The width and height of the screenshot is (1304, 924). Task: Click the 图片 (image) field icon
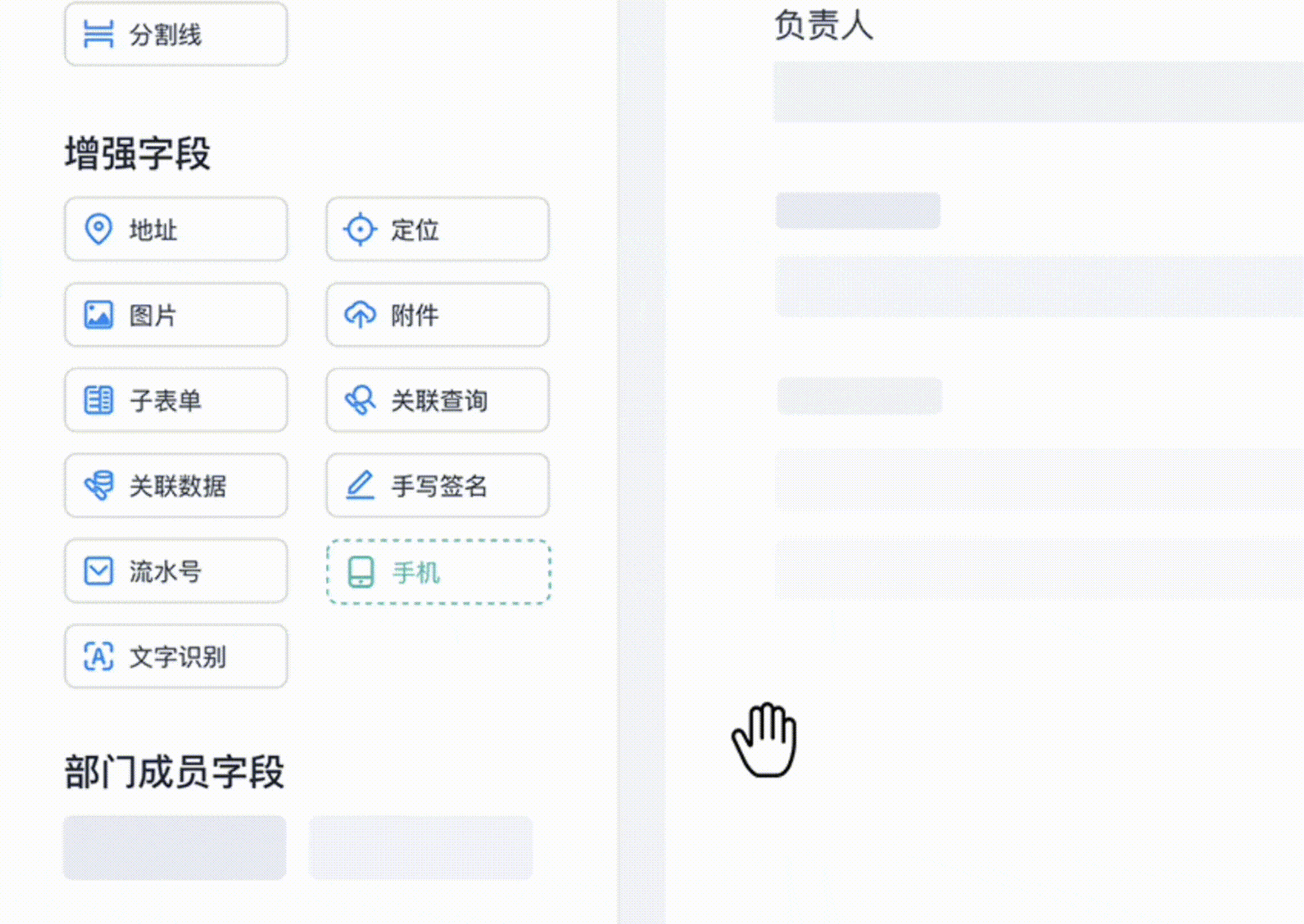[x=98, y=314]
